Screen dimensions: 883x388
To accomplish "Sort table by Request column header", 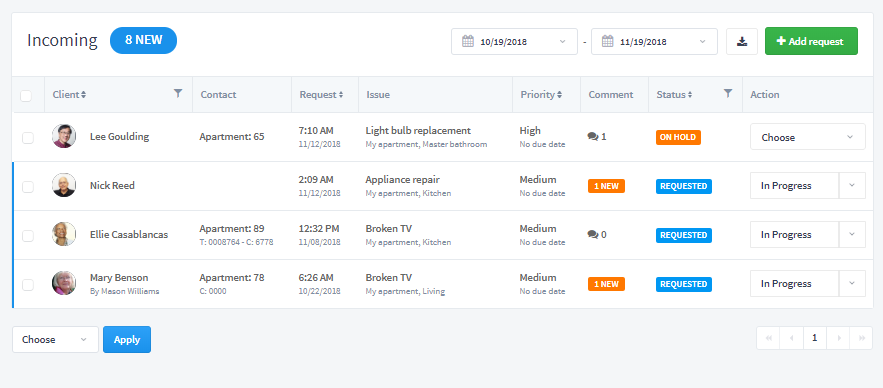I will (321, 95).
